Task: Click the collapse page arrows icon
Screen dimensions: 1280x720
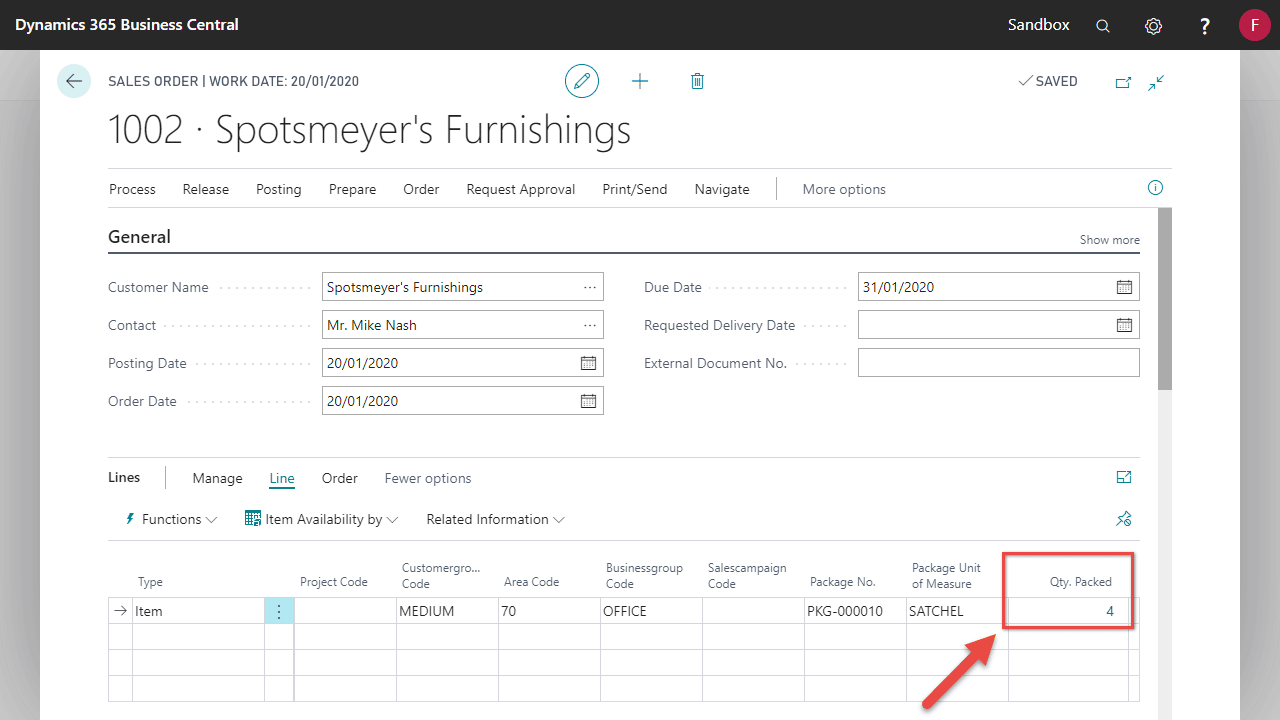Action: click(x=1156, y=82)
